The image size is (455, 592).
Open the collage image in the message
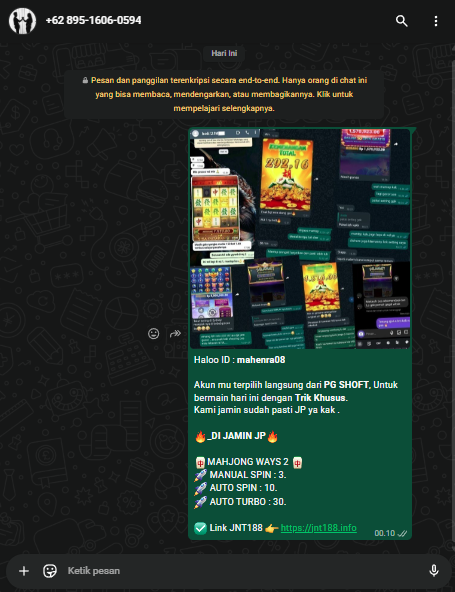click(300, 239)
